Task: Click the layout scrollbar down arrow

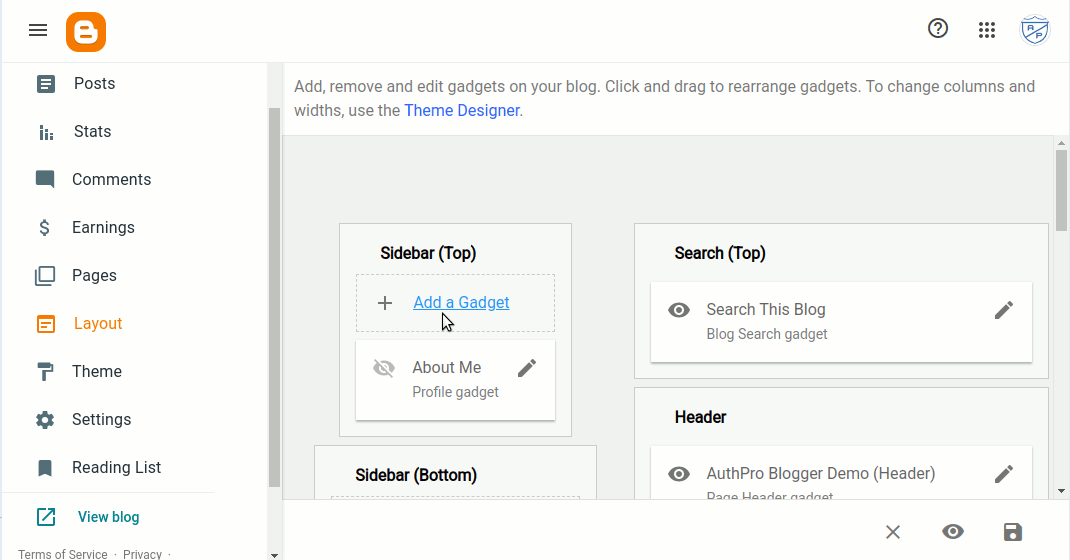Action: click(x=1061, y=491)
